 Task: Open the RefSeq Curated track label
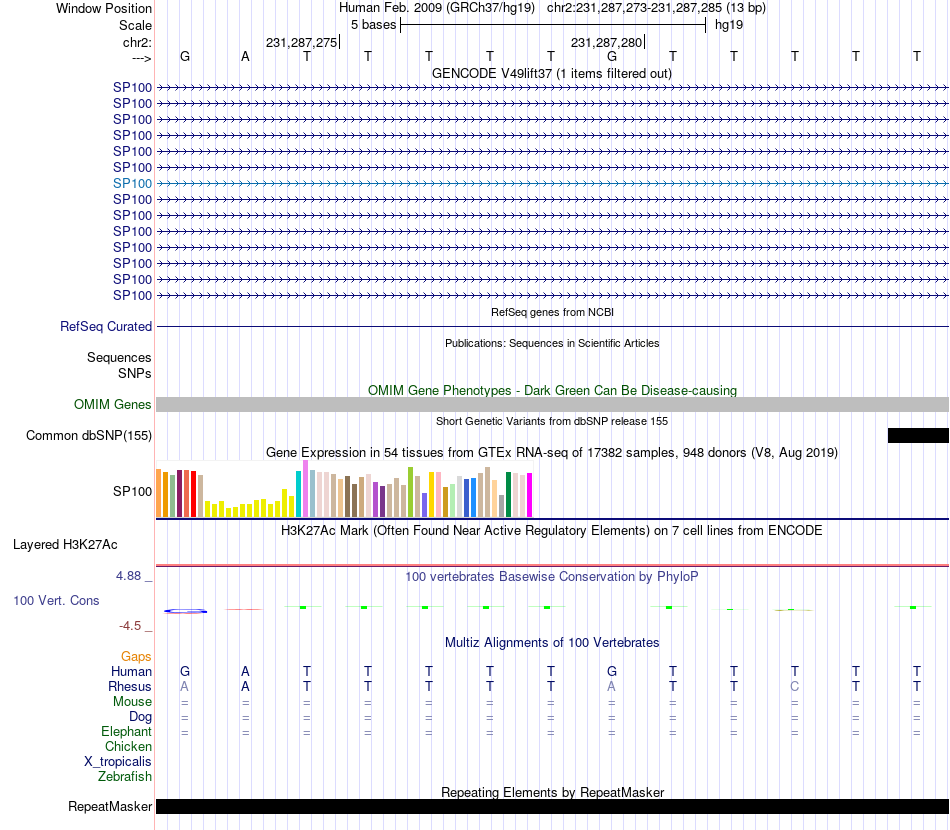[105, 326]
